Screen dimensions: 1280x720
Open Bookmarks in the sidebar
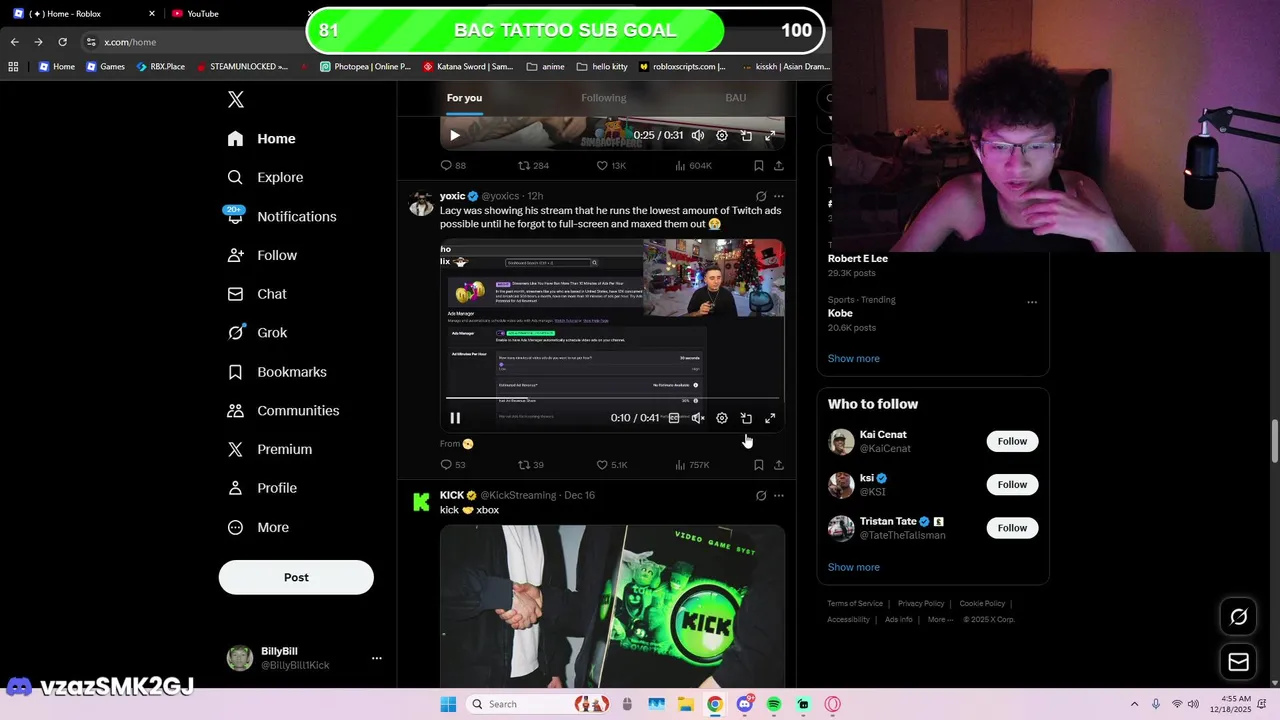tap(277, 372)
